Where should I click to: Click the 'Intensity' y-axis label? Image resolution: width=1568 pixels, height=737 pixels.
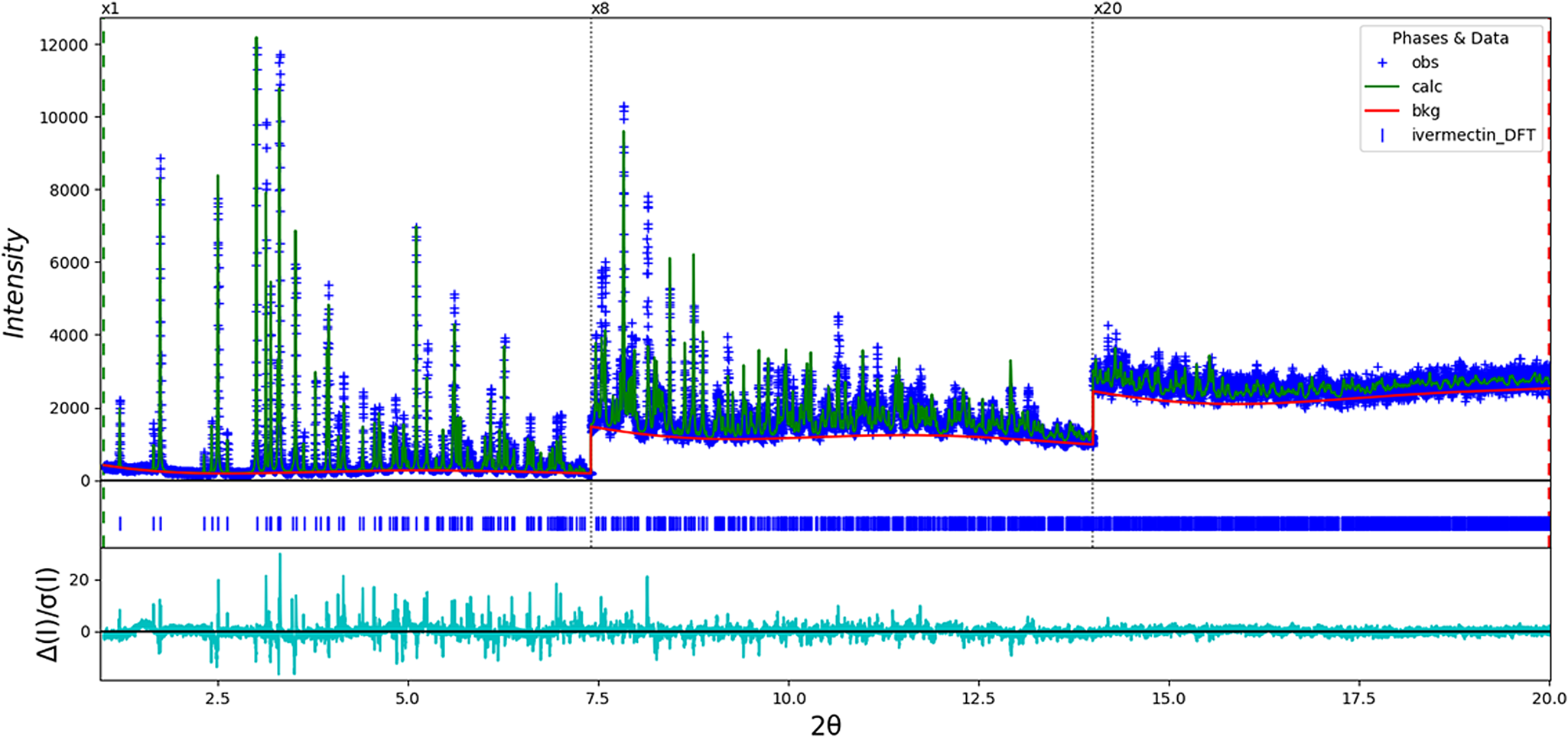[15, 283]
